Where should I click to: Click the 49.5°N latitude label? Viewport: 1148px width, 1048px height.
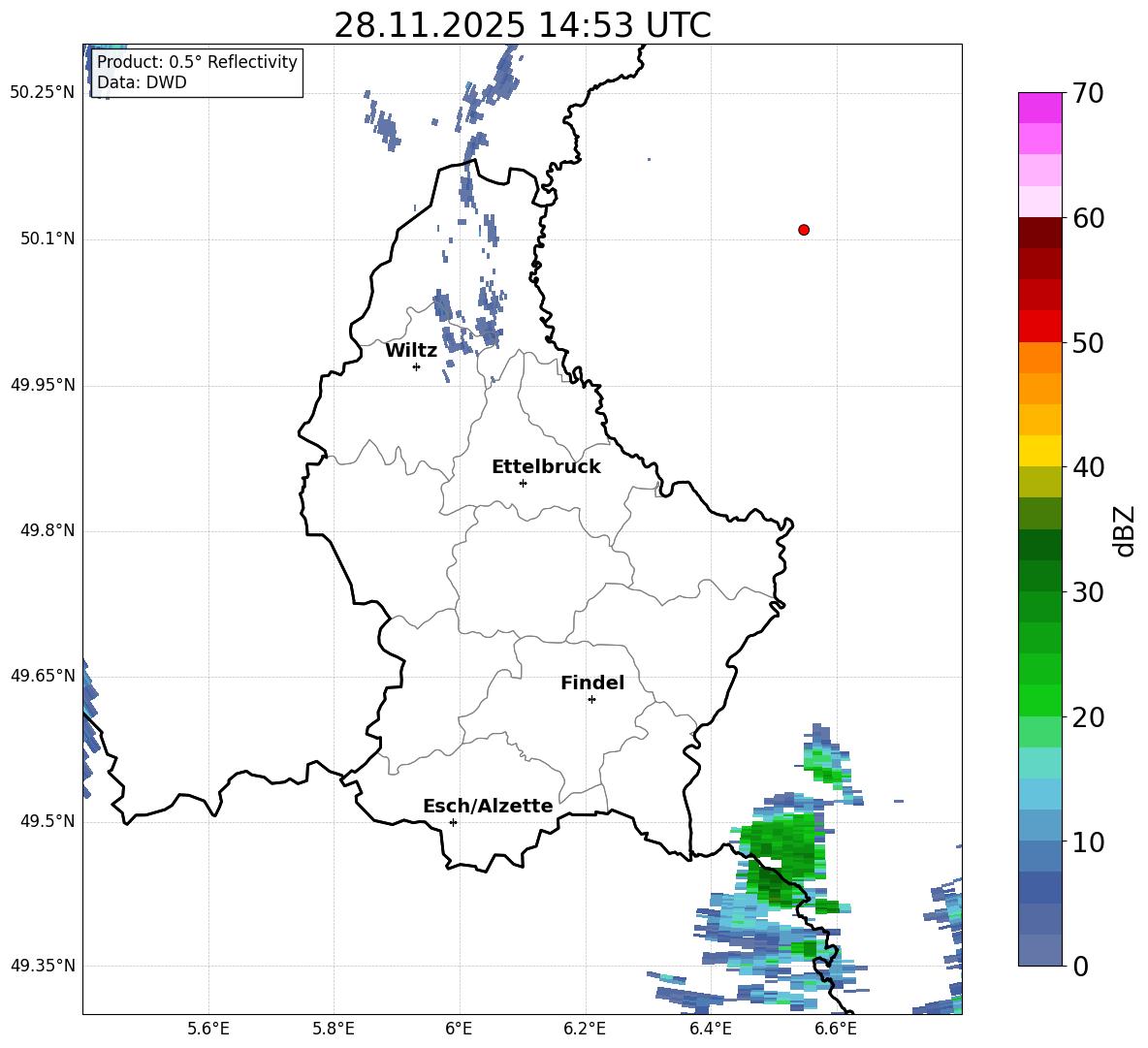[x=48, y=821]
